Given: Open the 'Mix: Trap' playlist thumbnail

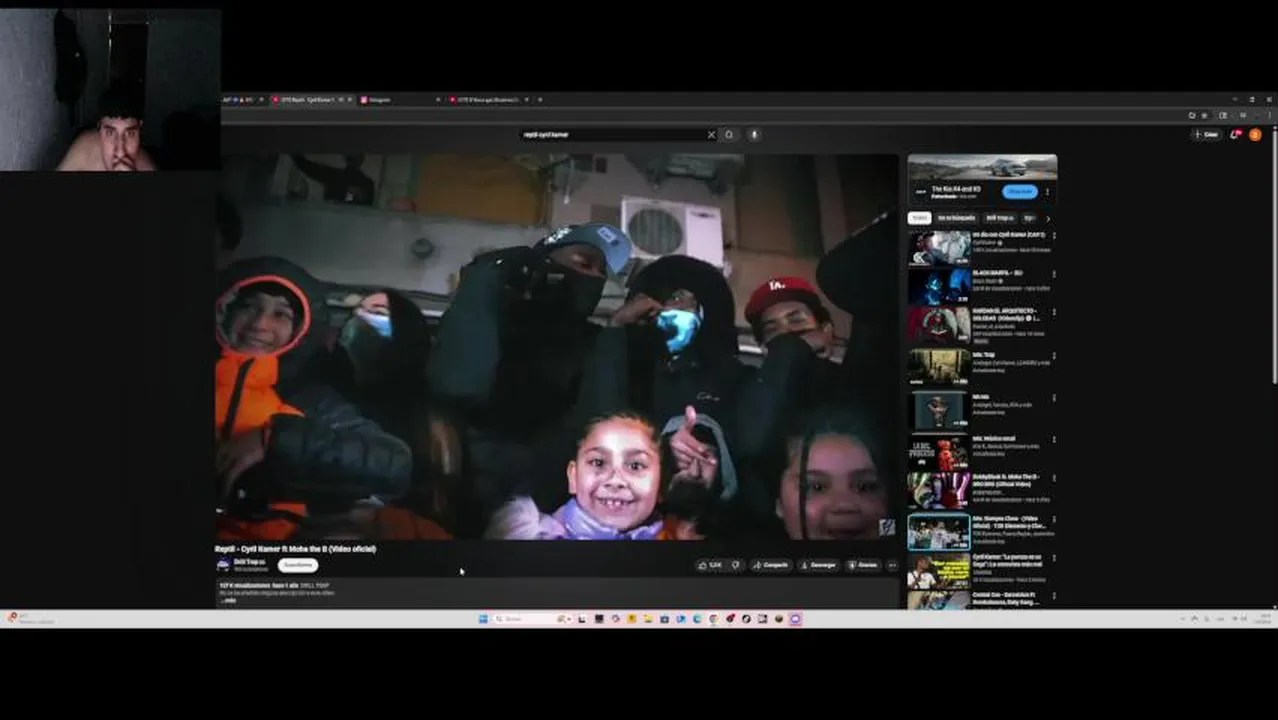Looking at the screenshot, I should tap(938, 367).
